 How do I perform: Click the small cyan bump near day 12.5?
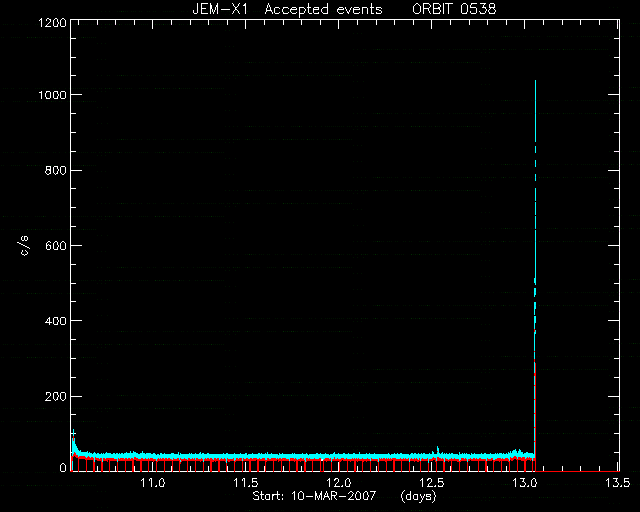click(x=438, y=450)
